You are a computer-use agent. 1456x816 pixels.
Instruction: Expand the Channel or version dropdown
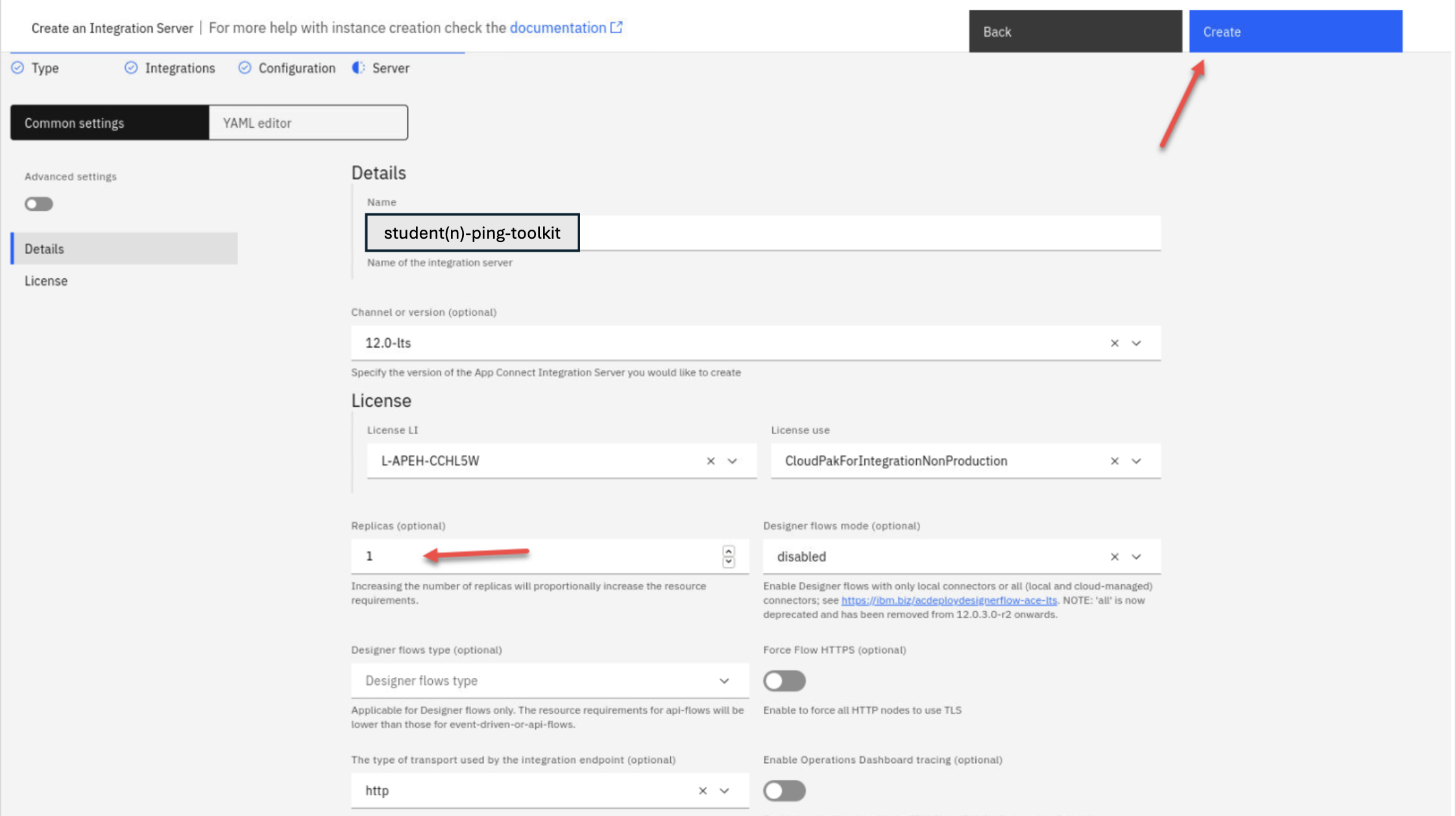tap(1136, 343)
